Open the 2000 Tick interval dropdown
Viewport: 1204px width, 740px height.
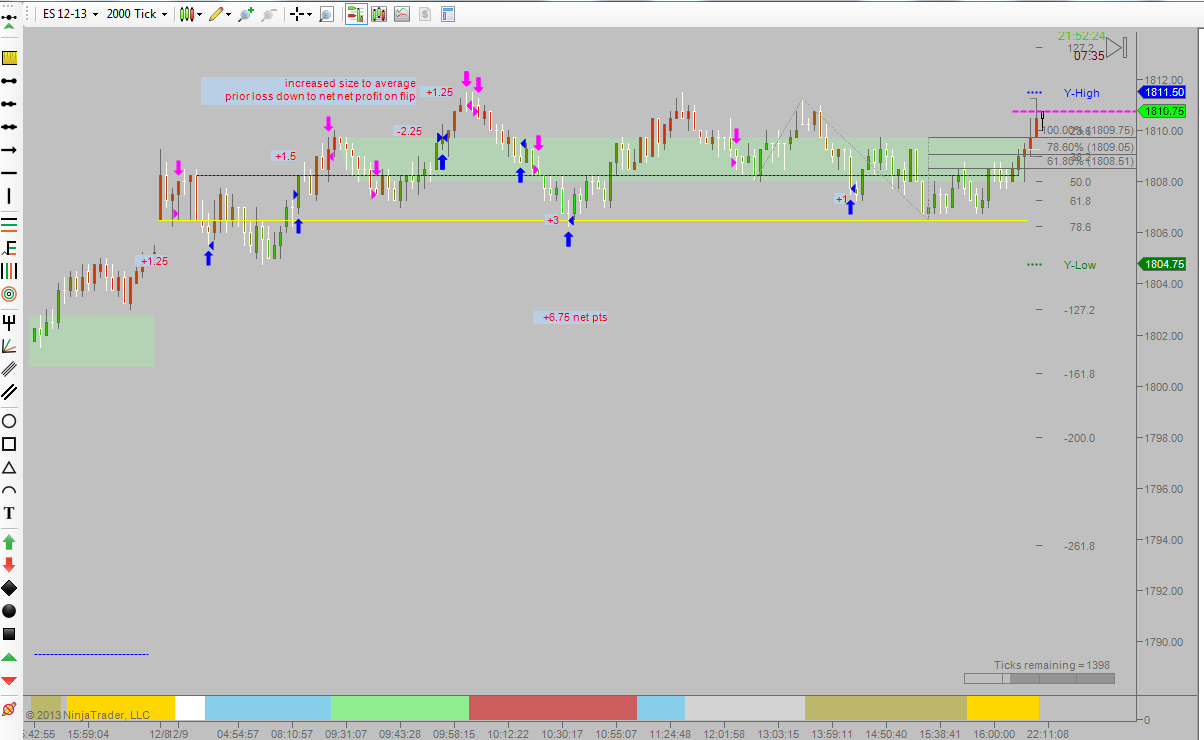tap(137, 14)
